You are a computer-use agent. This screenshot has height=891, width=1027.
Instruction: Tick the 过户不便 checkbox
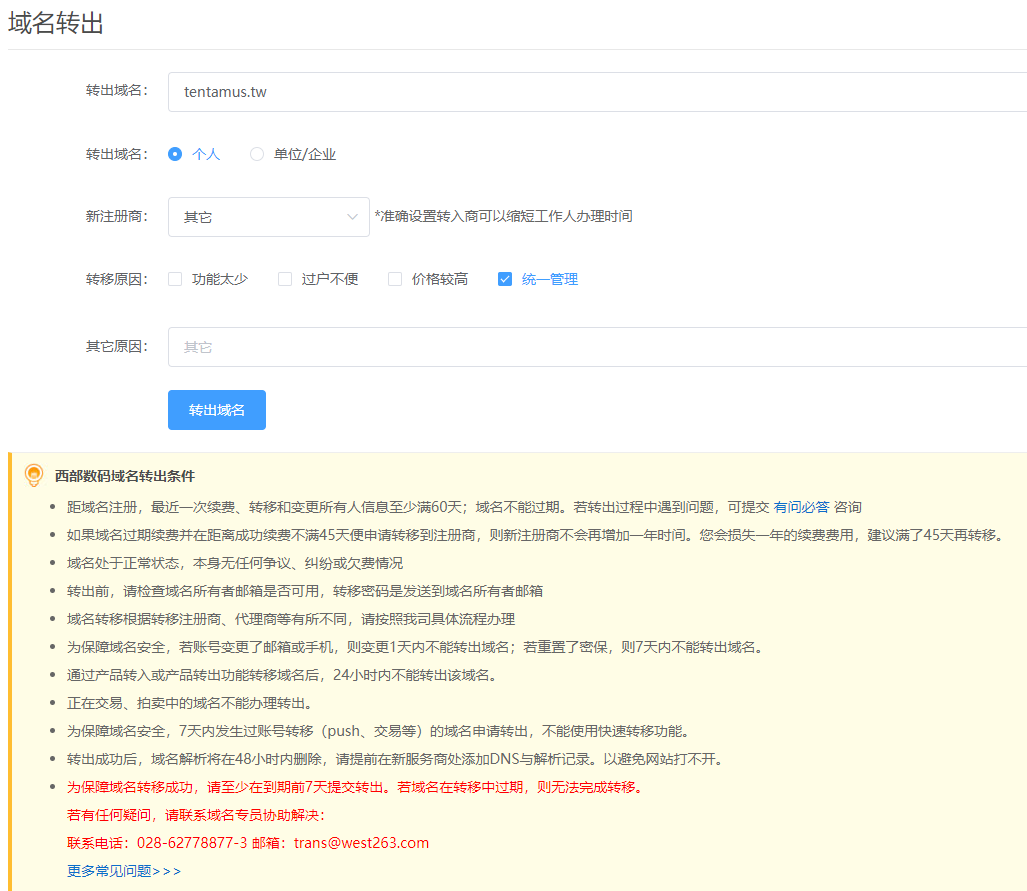[x=285, y=279]
